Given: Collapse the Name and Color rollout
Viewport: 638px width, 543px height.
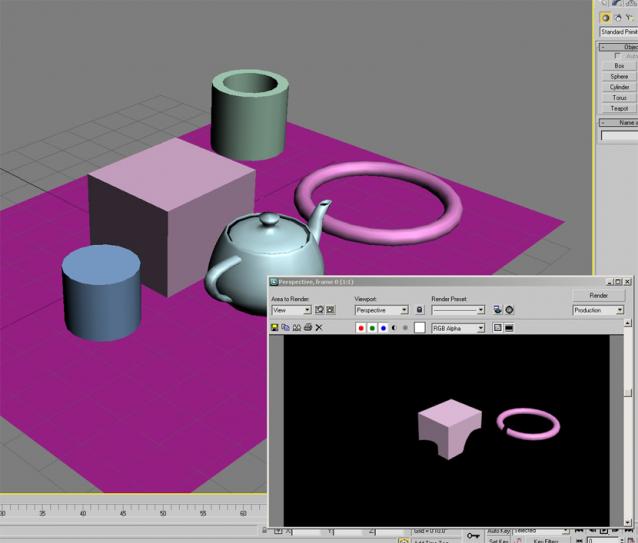Looking at the screenshot, I should (x=618, y=122).
